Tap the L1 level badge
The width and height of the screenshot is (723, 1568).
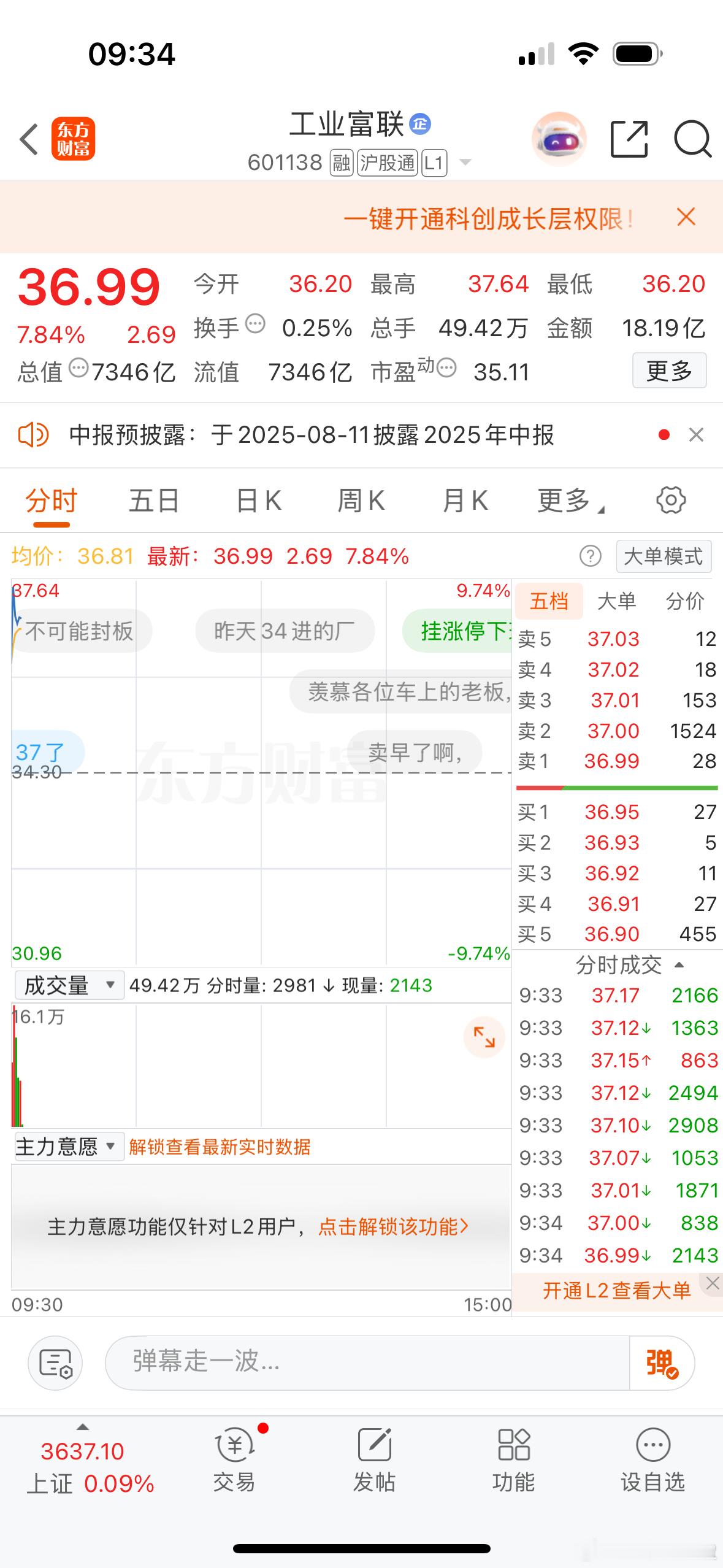coord(434,163)
